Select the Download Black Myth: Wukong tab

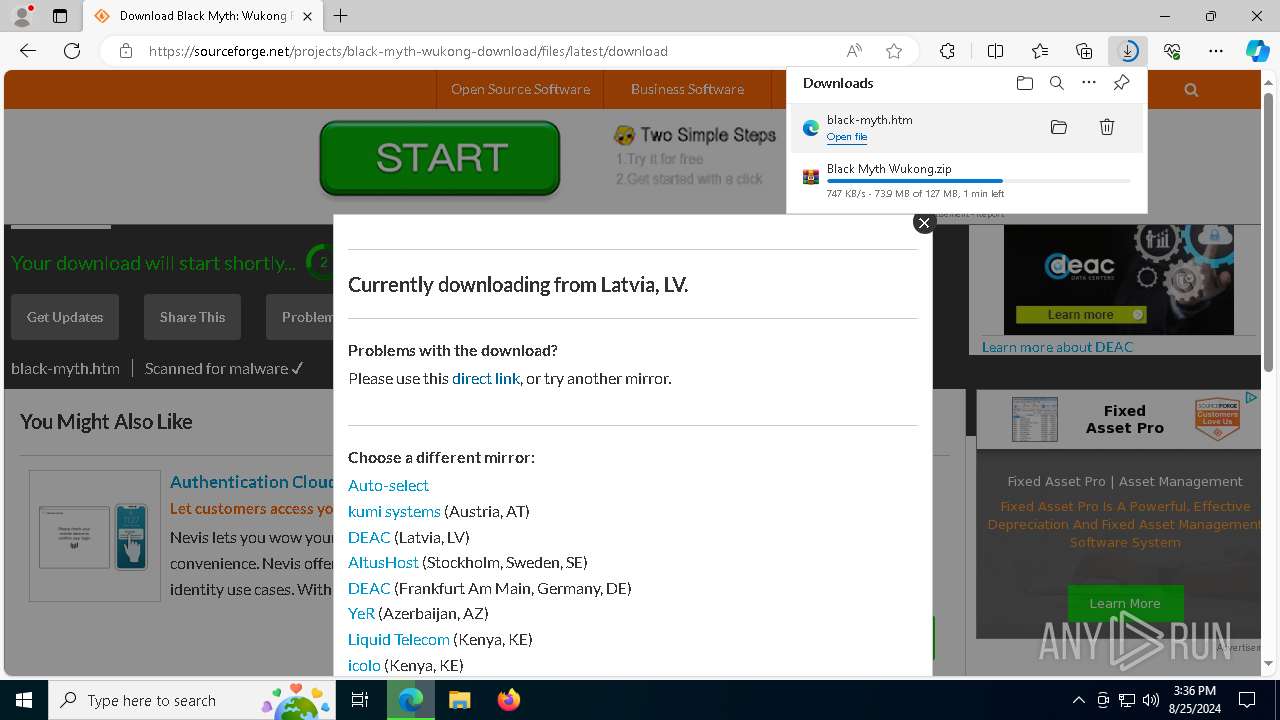tap(203, 16)
